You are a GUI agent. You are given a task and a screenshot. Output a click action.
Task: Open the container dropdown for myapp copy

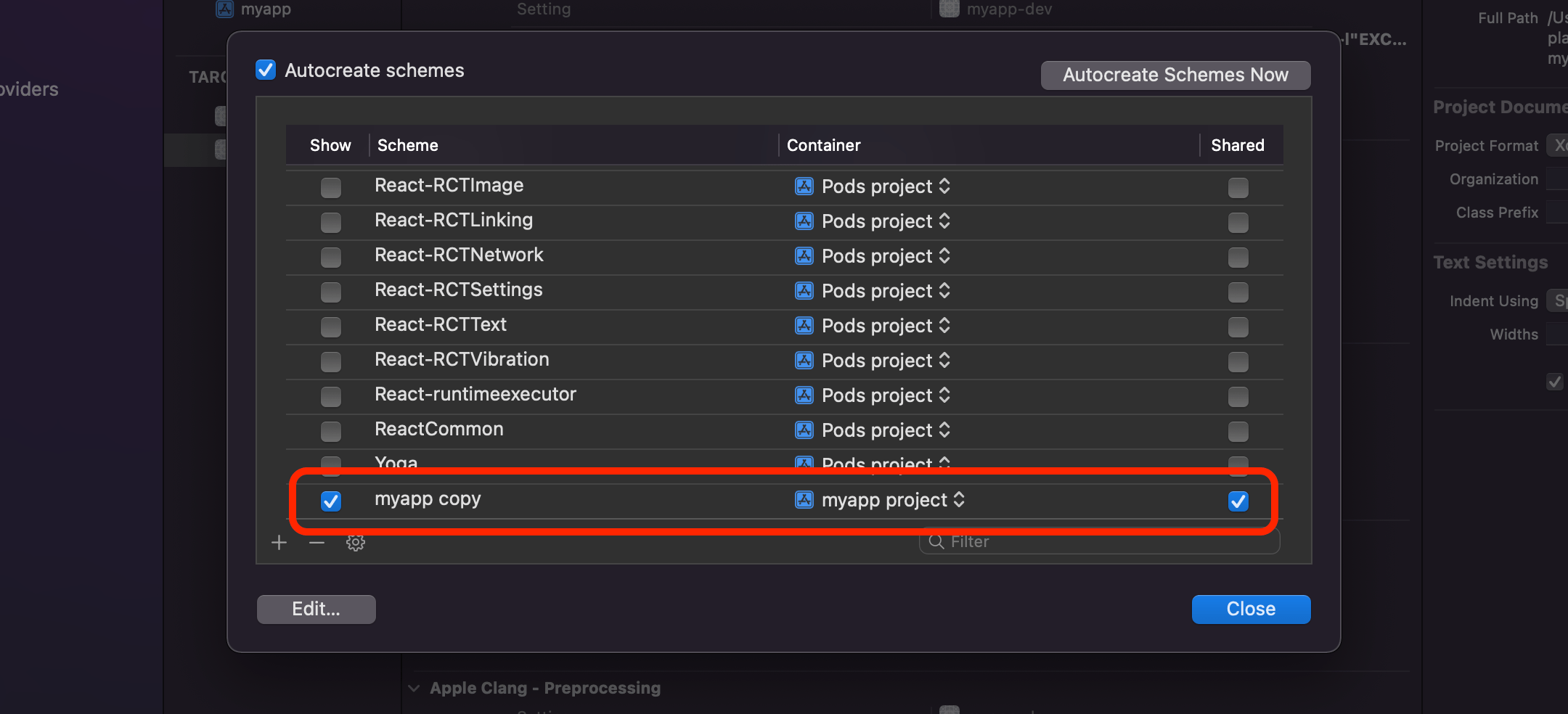[x=960, y=500]
